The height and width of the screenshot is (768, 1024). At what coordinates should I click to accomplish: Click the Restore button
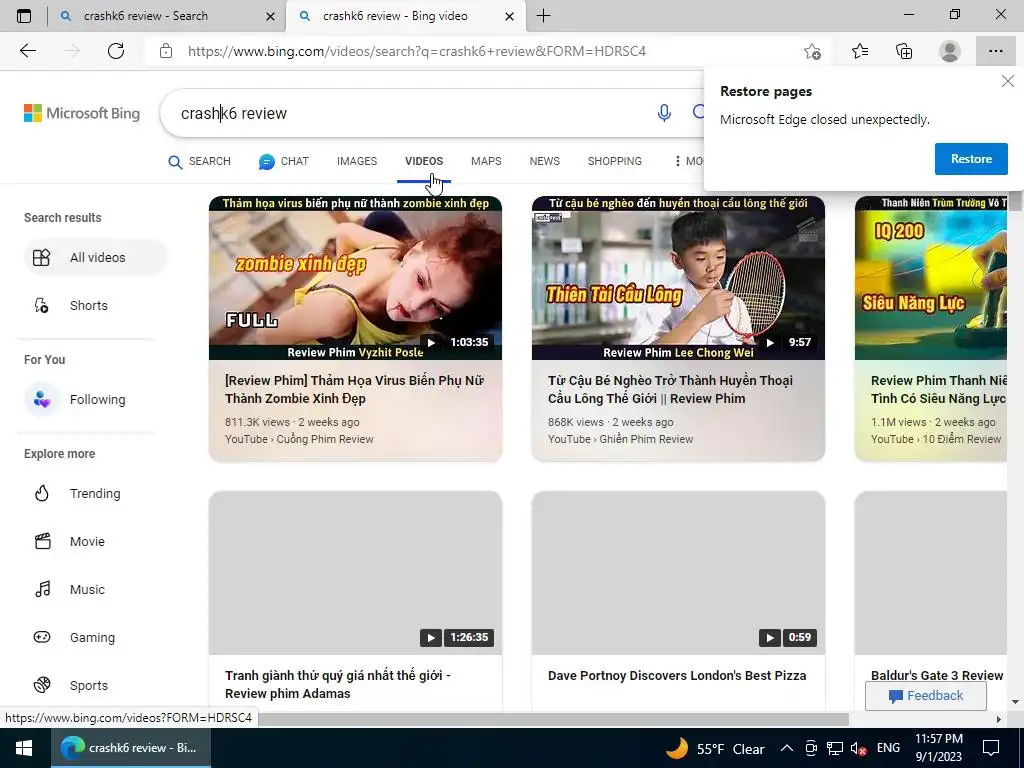970,159
